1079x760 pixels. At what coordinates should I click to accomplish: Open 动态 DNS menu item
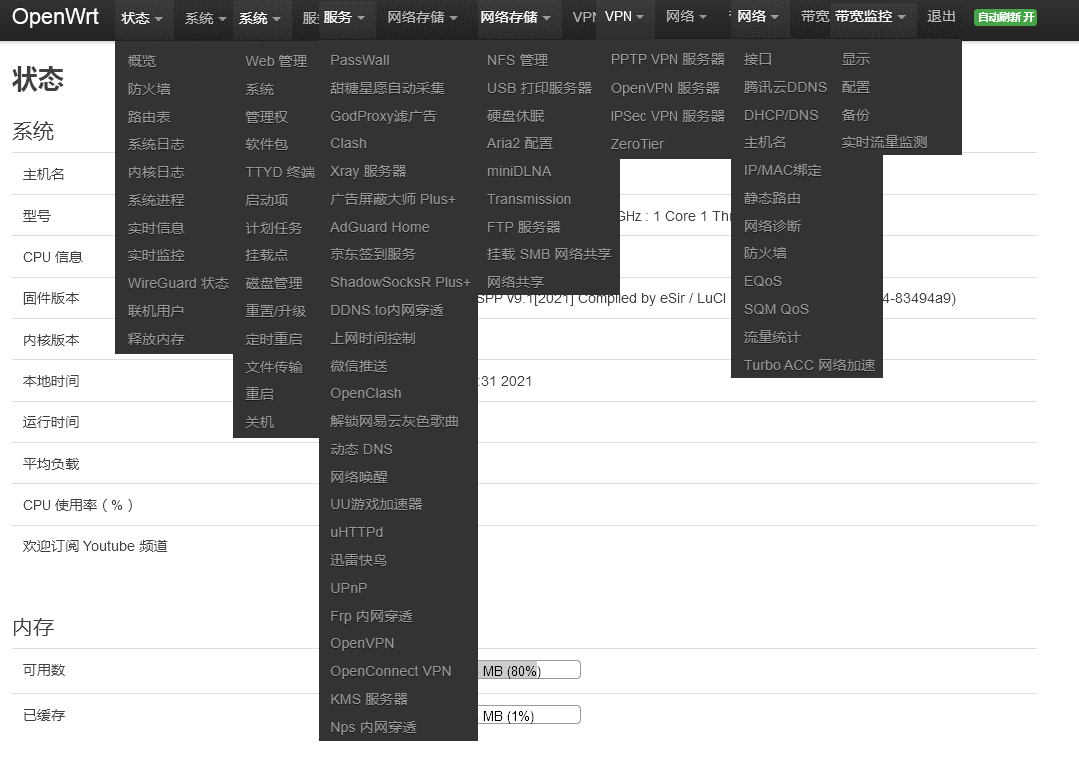361,450
